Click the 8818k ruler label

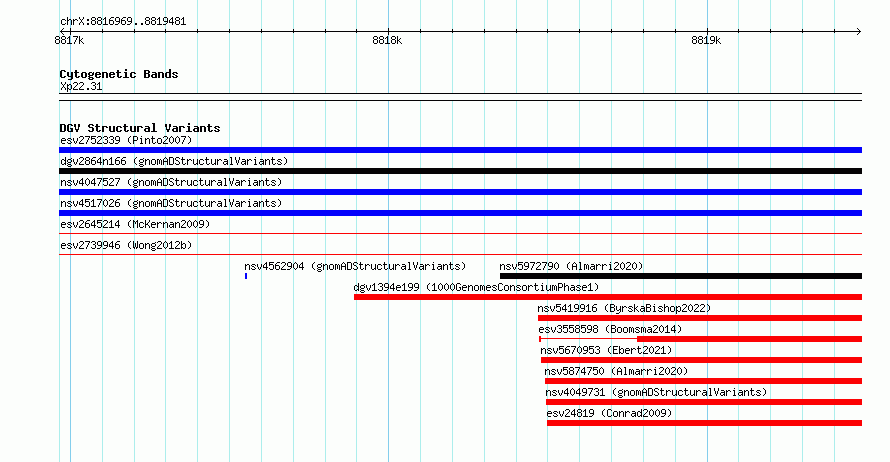pos(387,40)
